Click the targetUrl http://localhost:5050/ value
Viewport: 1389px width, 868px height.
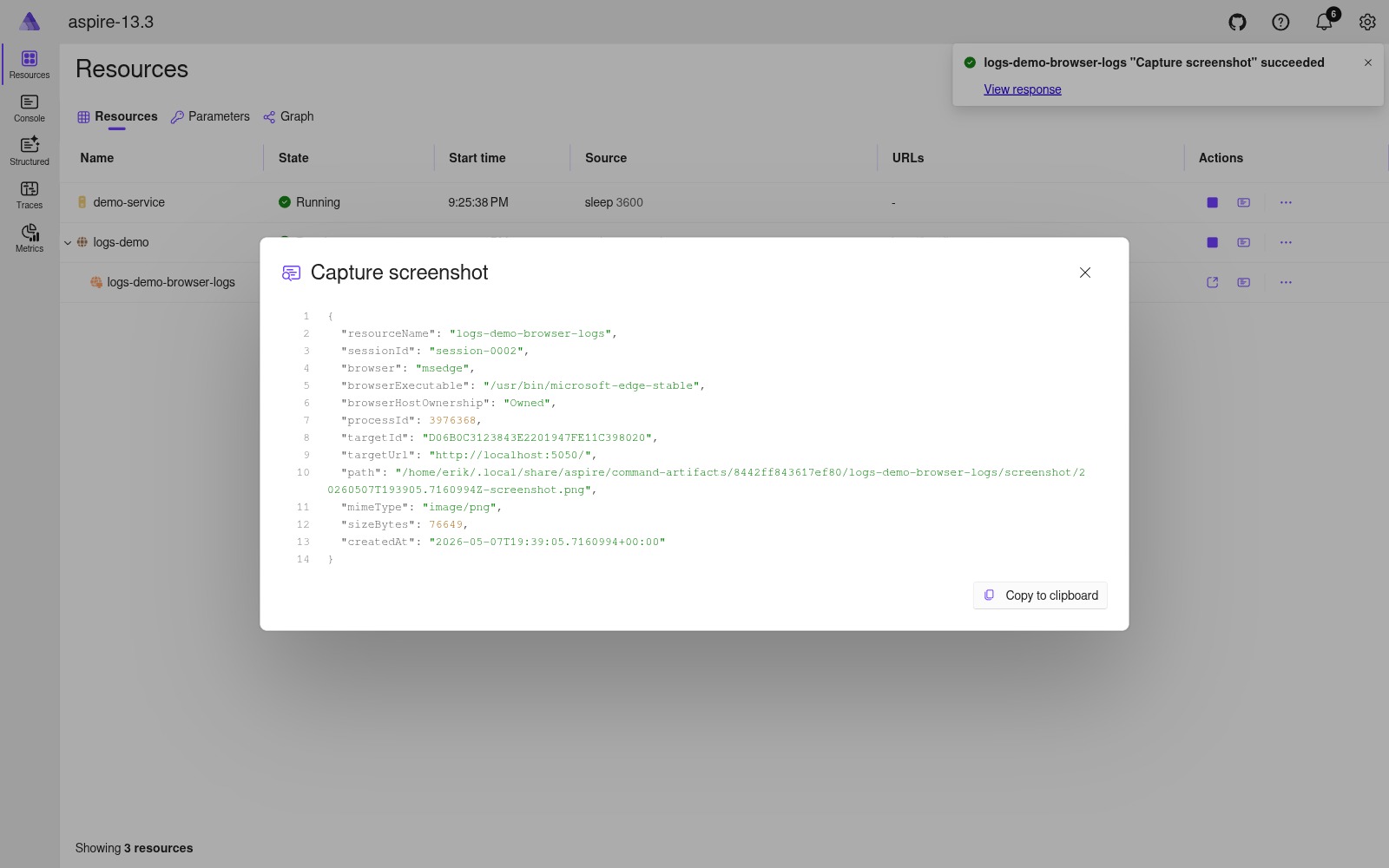510,455
